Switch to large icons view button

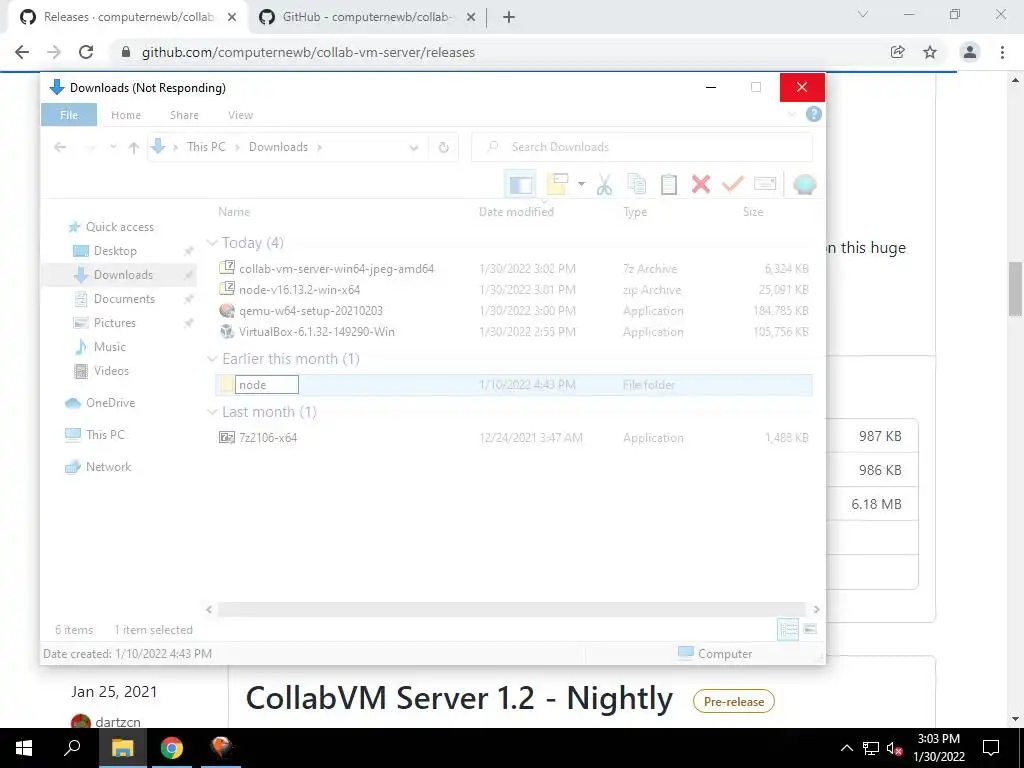[x=810, y=630]
